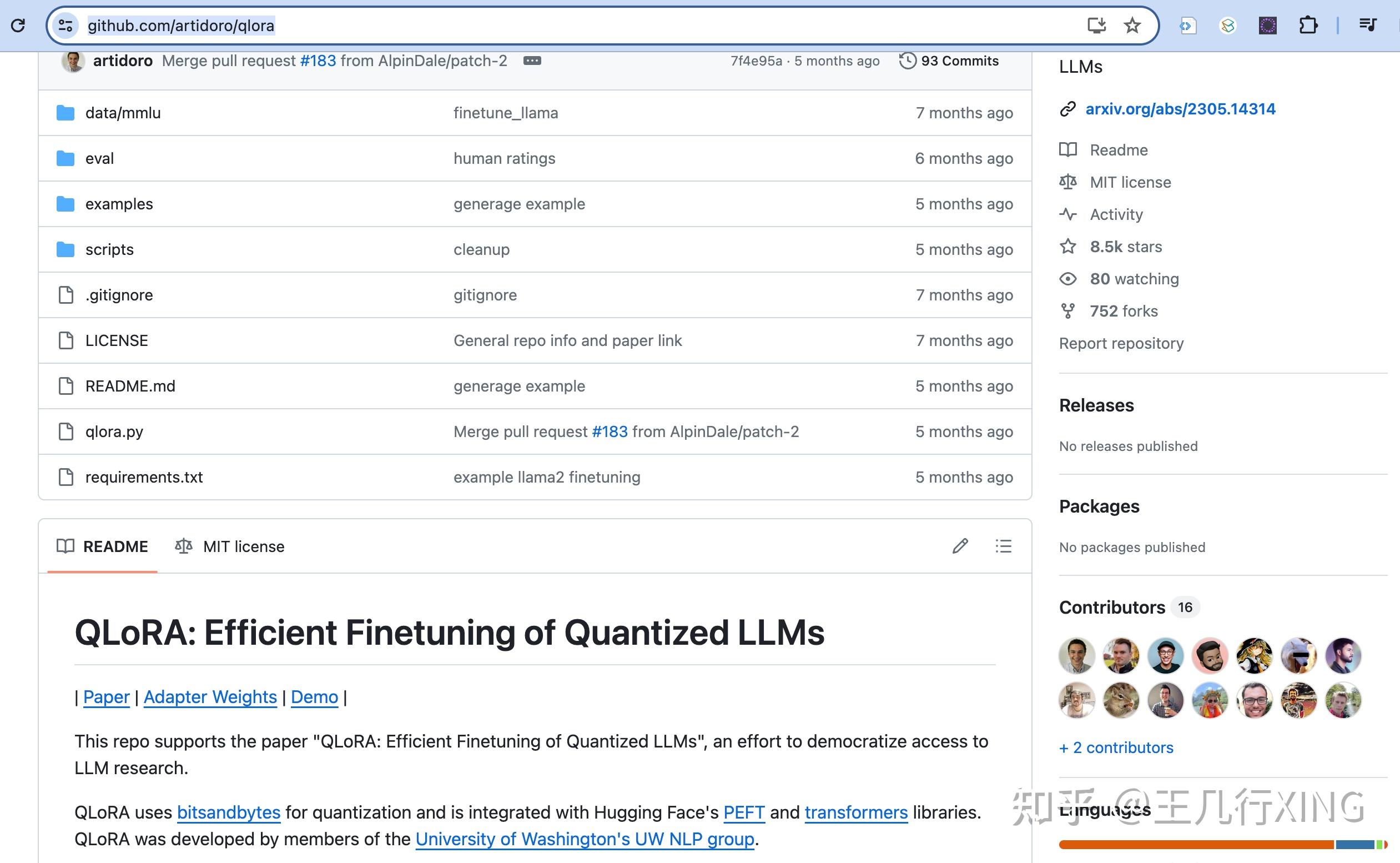This screenshot has height=863, width=1400.
Task: Reload the page
Action: [19, 25]
